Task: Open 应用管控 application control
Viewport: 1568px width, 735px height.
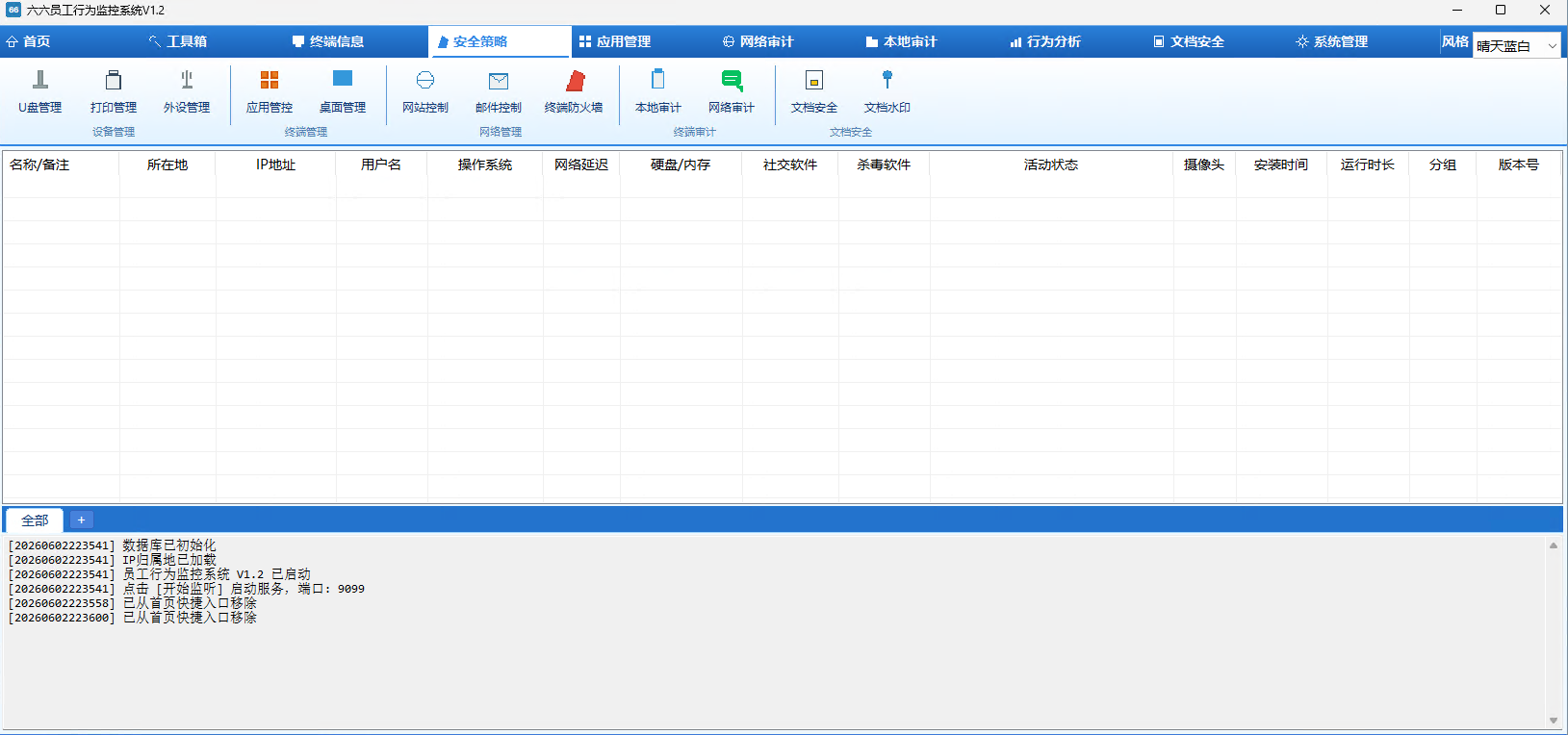Action: point(270,91)
